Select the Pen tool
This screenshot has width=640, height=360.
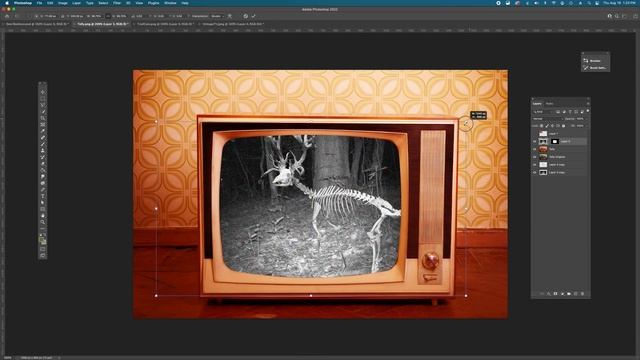pyautogui.click(x=43, y=190)
